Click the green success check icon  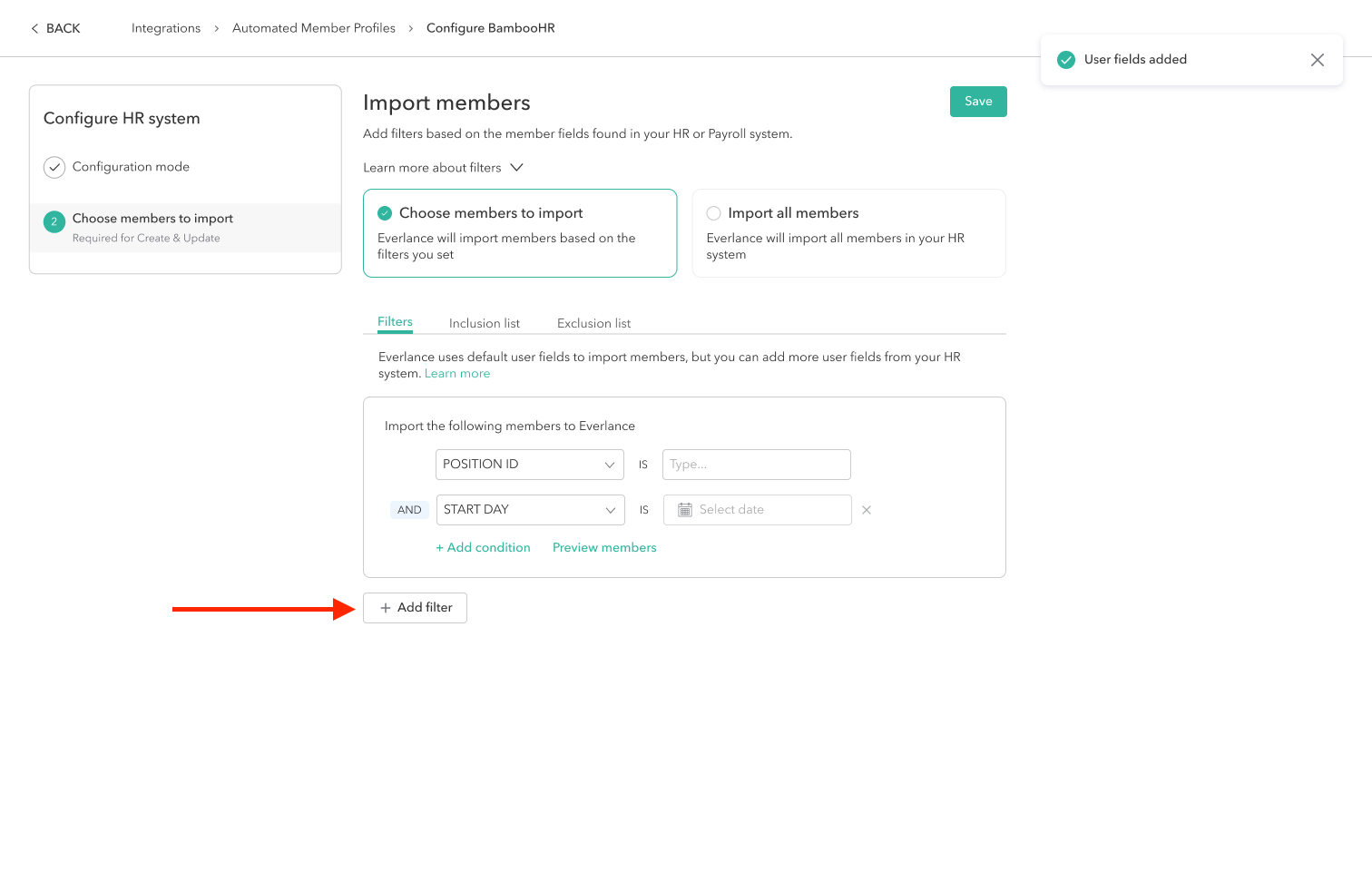point(1066,60)
